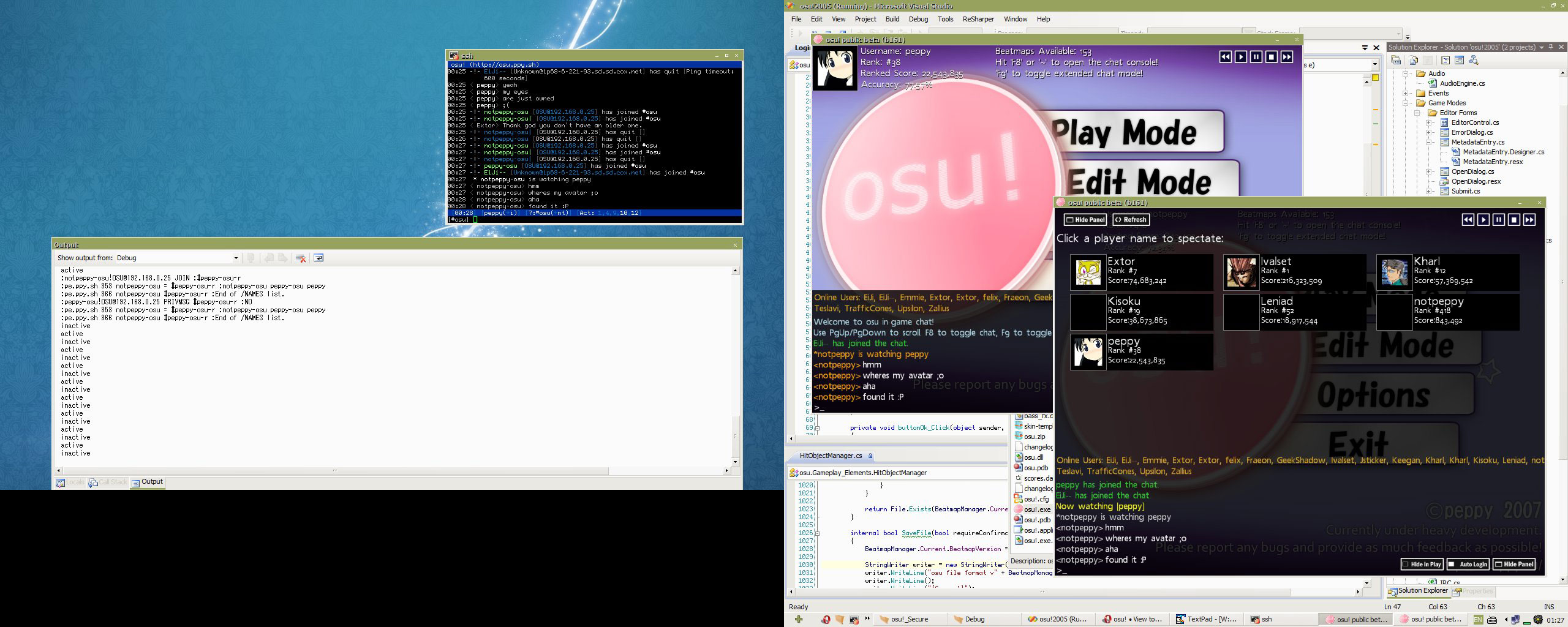Image resolution: width=1568 pixels, height=627 pixels.
Task: Toggle Hide Panel checkbox beside Auto Login
Action: 1514,565
